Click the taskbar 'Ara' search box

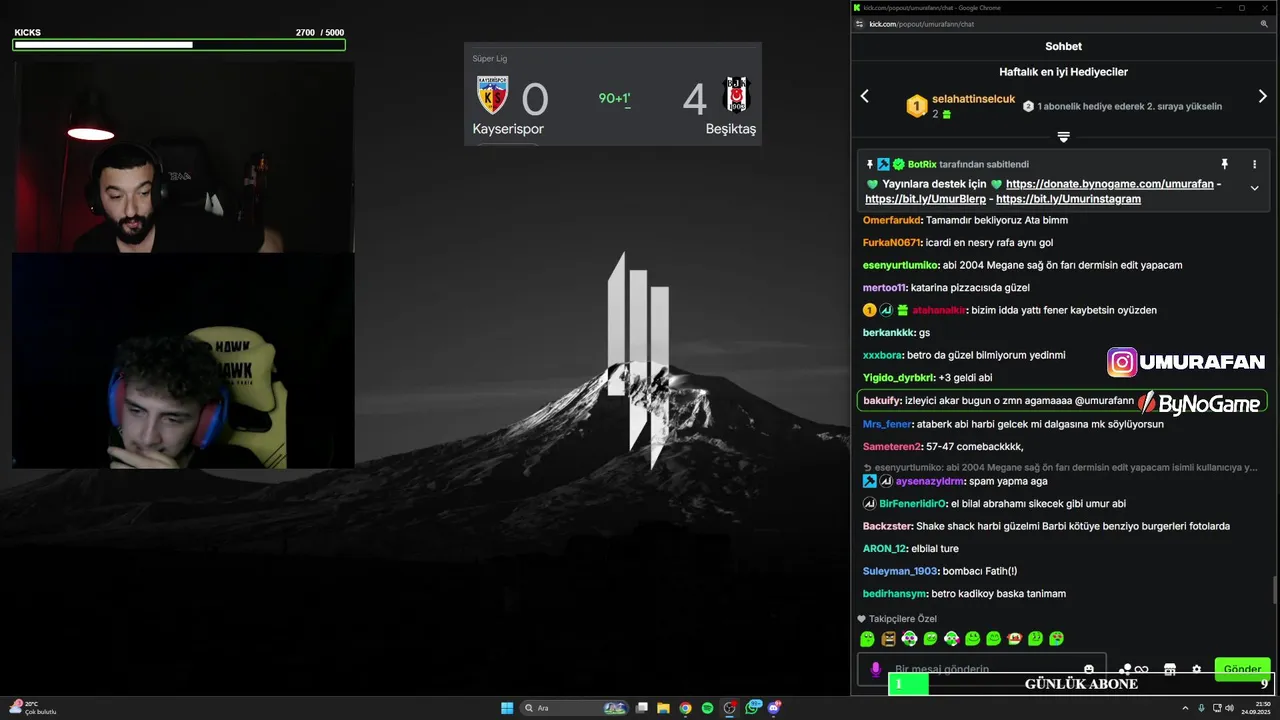click(575, 708)
